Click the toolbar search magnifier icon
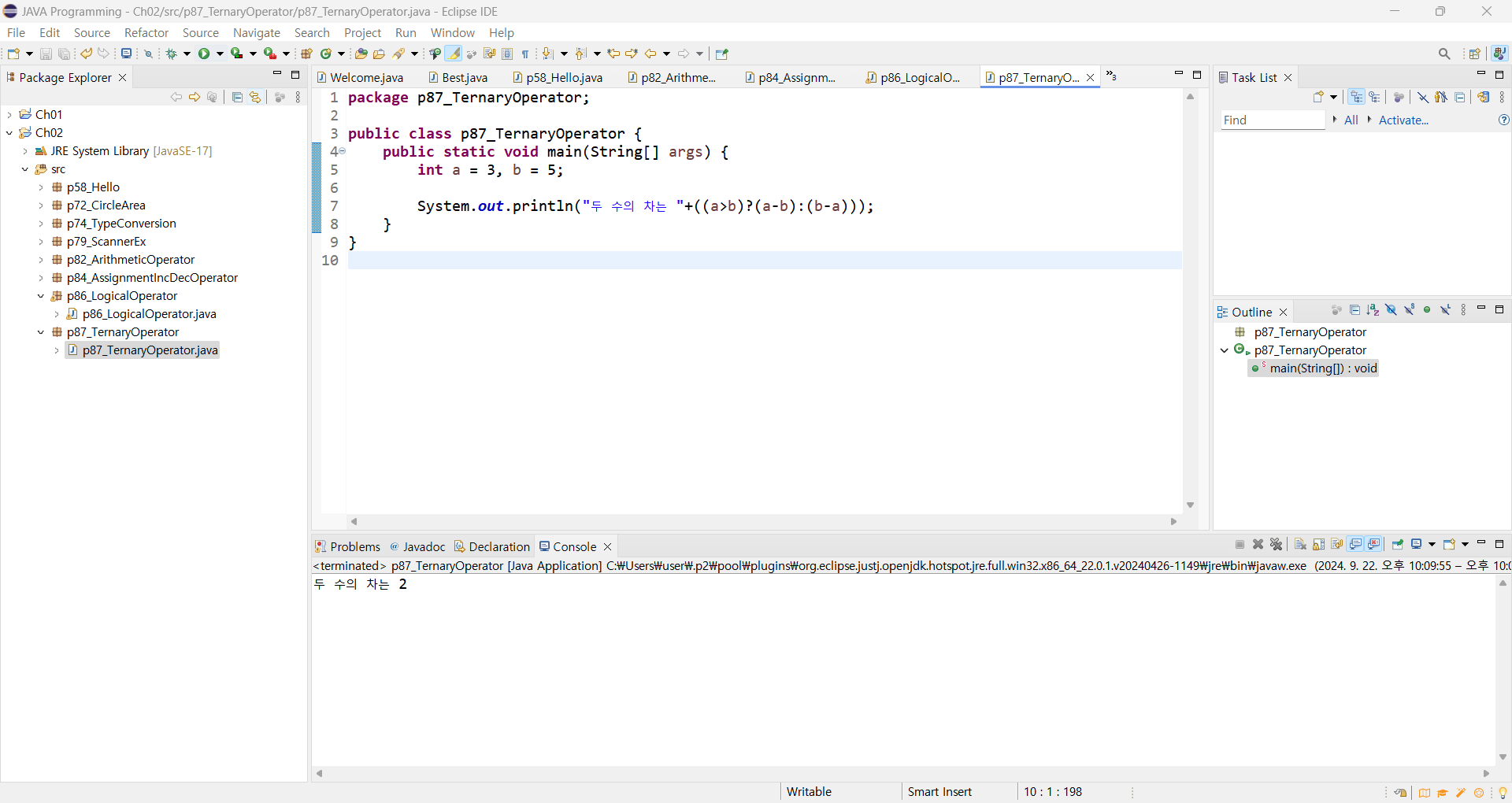The width and height of the screenshot is (1512, 803). tap(1444, 54)
